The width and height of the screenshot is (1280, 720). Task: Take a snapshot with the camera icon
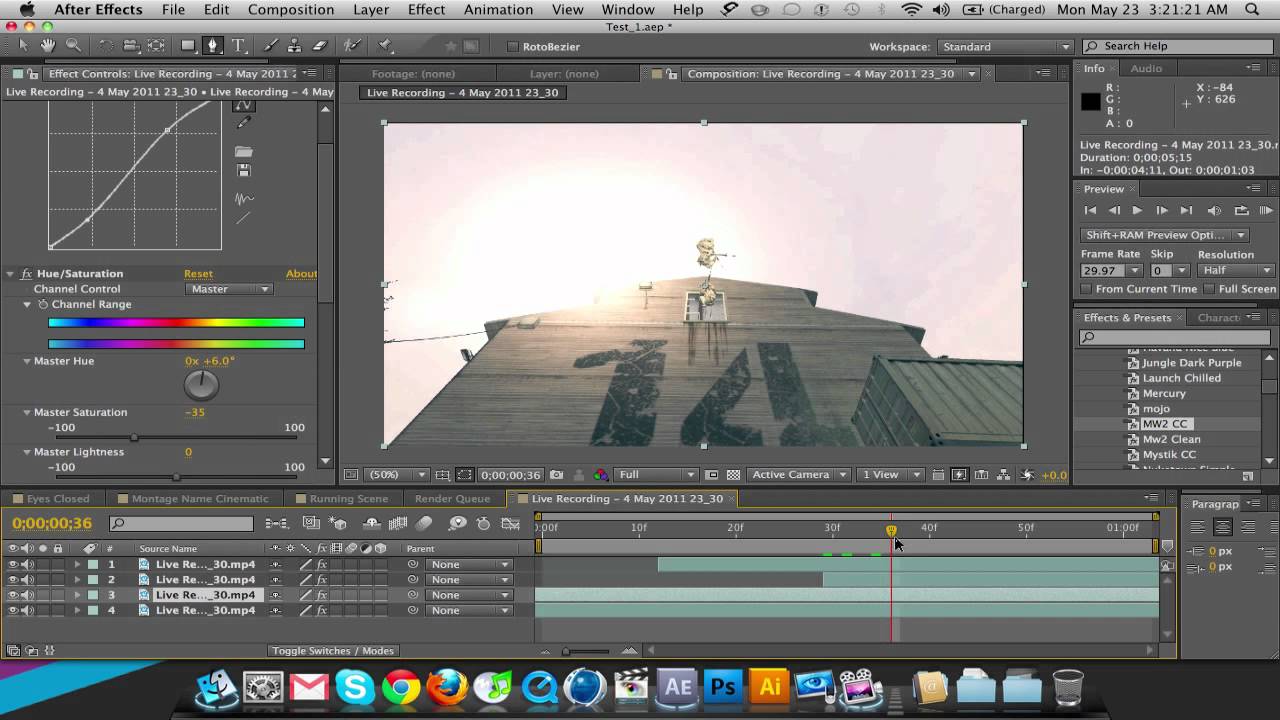[x=556, y=475]
